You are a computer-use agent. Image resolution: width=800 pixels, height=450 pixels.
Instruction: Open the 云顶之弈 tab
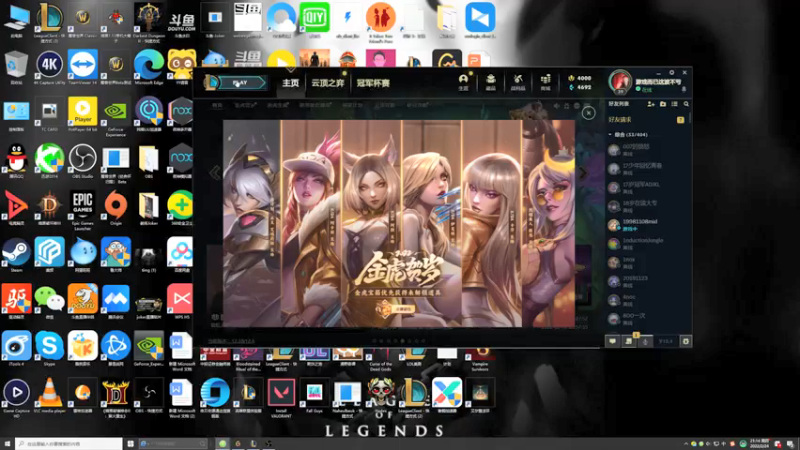tap(328, 83)
